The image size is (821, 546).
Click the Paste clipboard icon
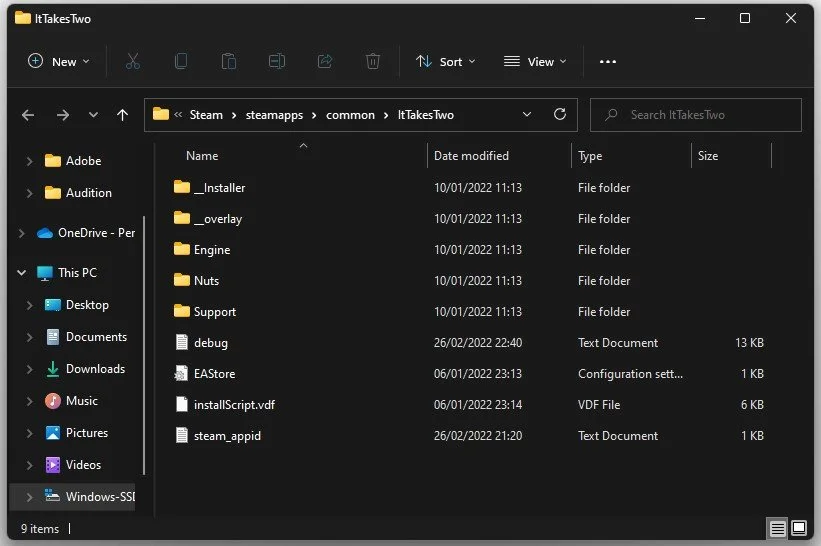pyautogui.click(x=229, y=61)
